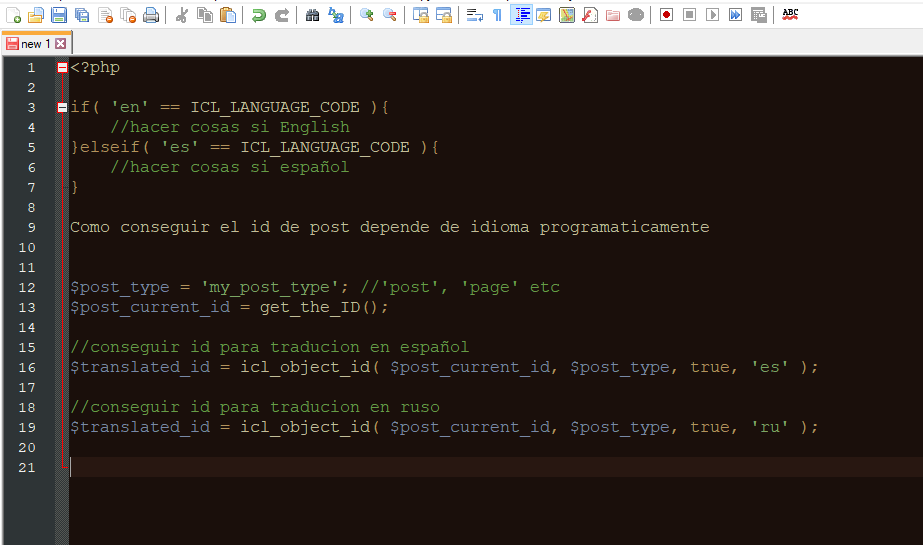Close the 'new 1' tab with X
Viewport: 923px width, 545px height.
pos(61,44)
